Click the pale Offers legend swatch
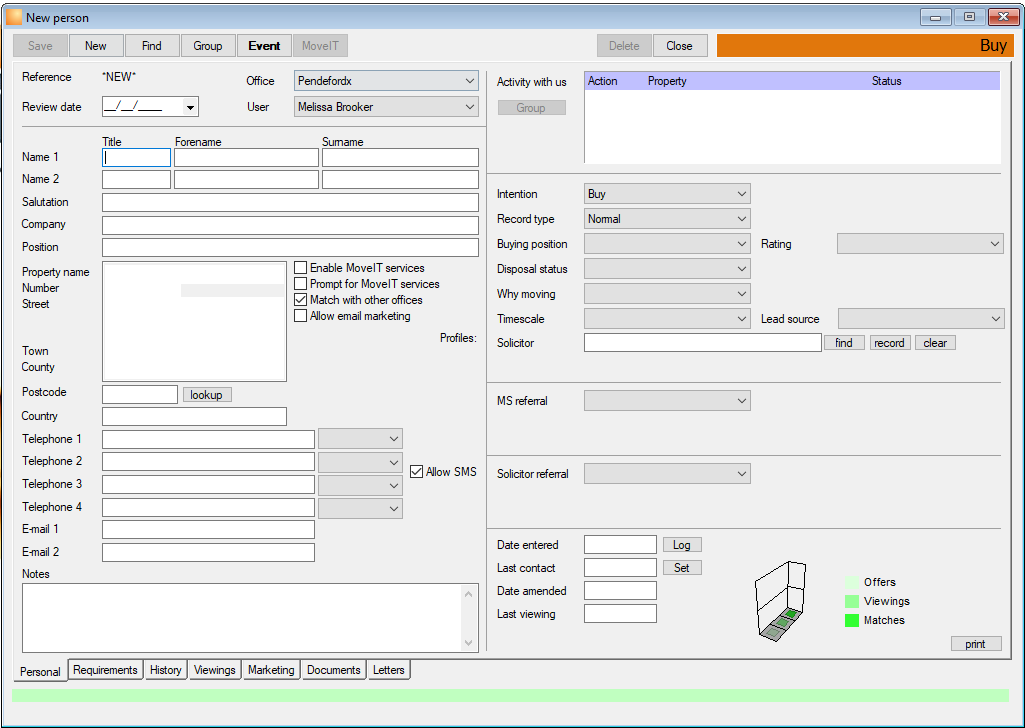Screen dimensions: 1025x728 click(852, 582)
